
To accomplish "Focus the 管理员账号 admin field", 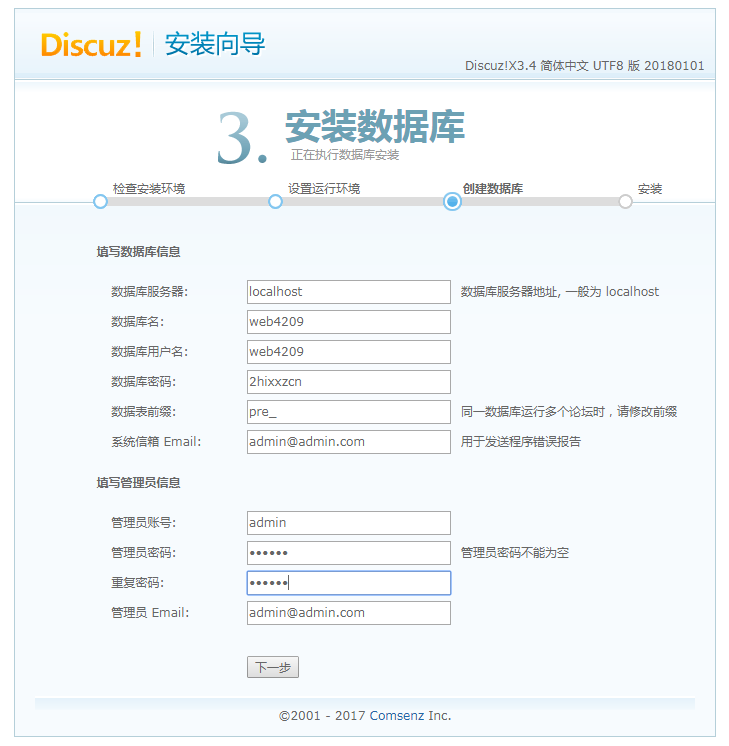I will point(348,523).
